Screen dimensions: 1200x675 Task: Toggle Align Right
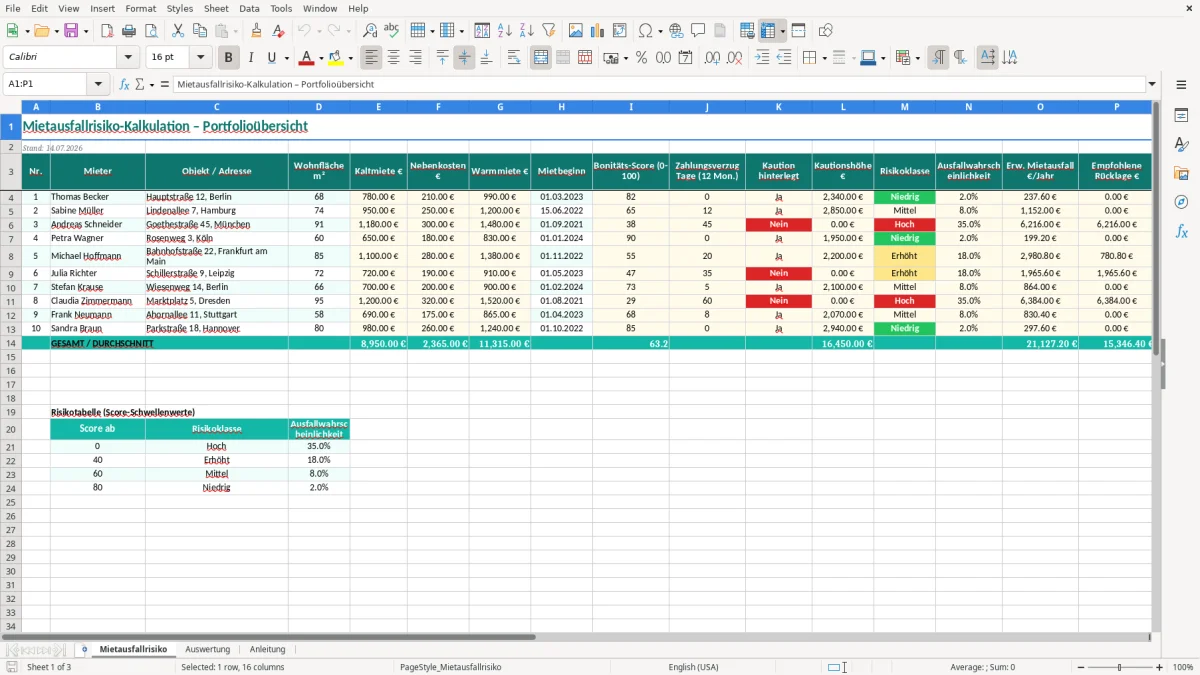pyautogui.click(x=415, y=58)
